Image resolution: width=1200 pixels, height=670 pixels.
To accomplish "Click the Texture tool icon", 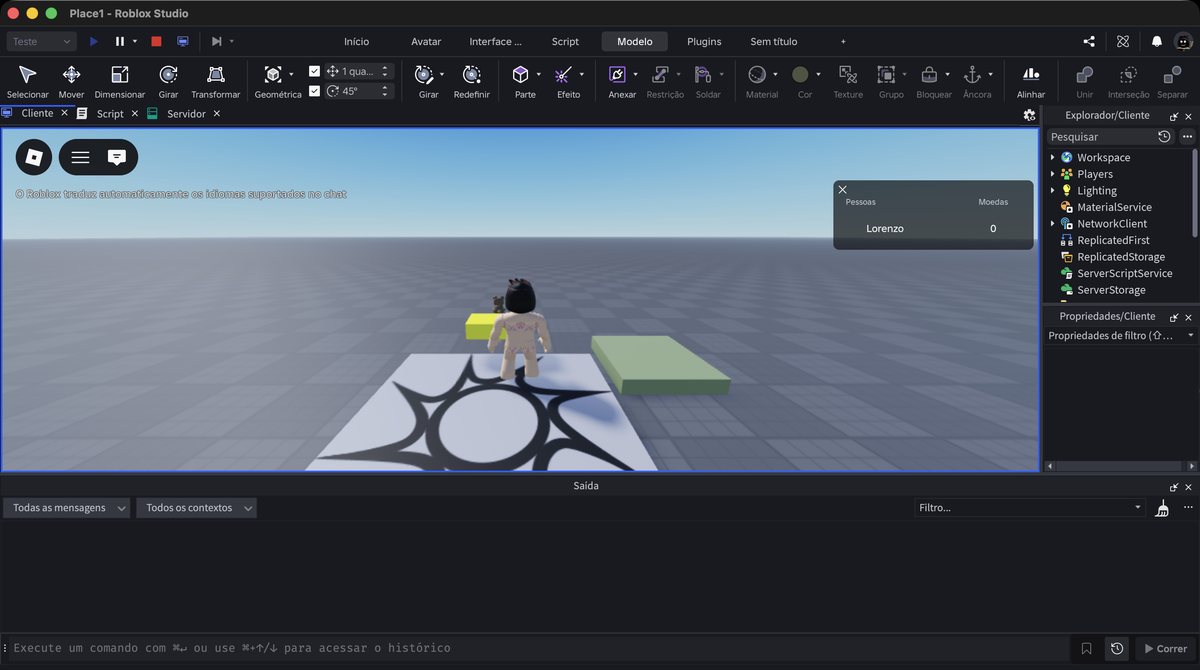I will pos(848,75).
